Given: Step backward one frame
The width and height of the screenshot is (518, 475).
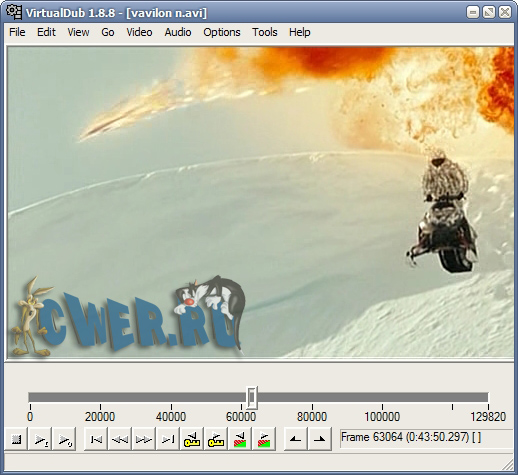Looking at the screenshot, I should [x=120, y=439].
